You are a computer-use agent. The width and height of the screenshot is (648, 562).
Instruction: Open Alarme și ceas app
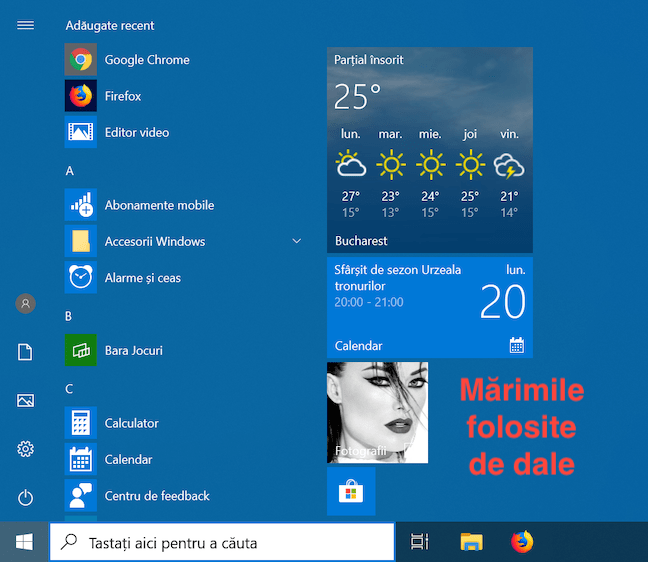coord(142,278)
